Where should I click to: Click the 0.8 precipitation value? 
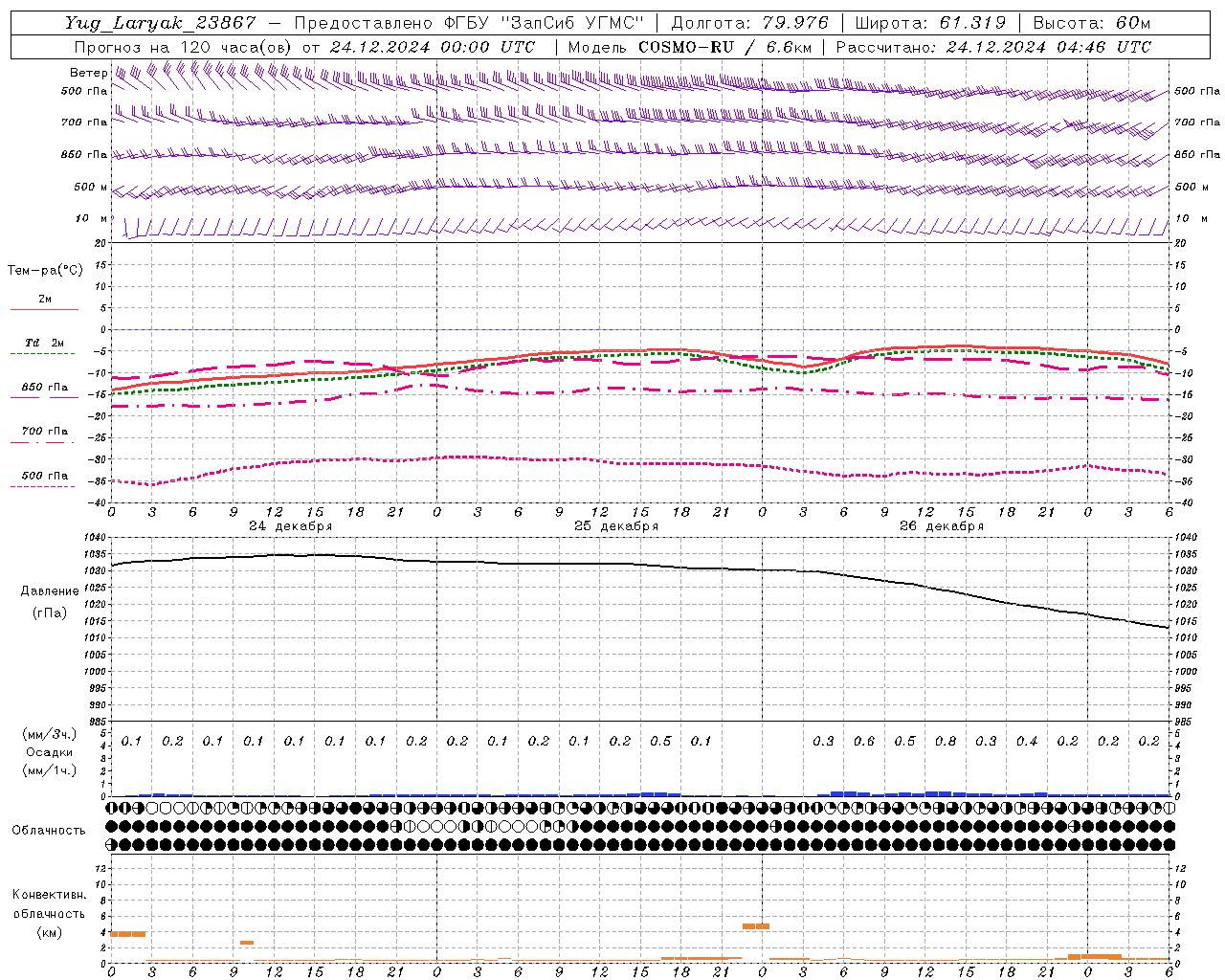pos(945,741)
